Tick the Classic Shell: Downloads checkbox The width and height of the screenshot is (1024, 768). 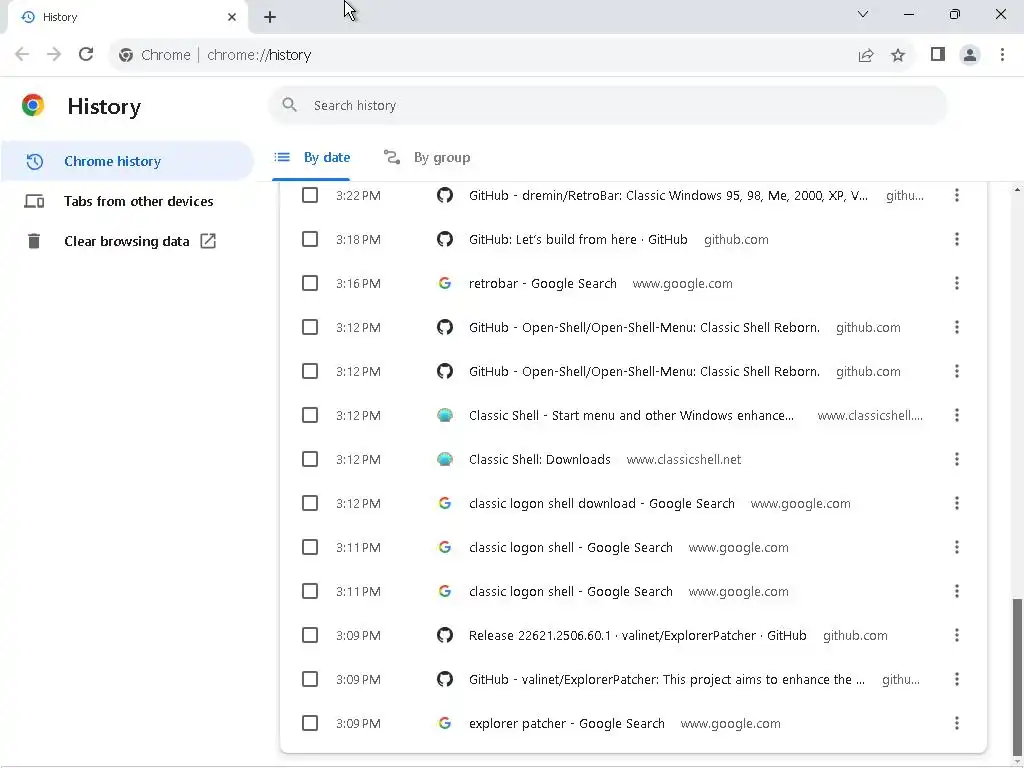(x=310, y=459)
